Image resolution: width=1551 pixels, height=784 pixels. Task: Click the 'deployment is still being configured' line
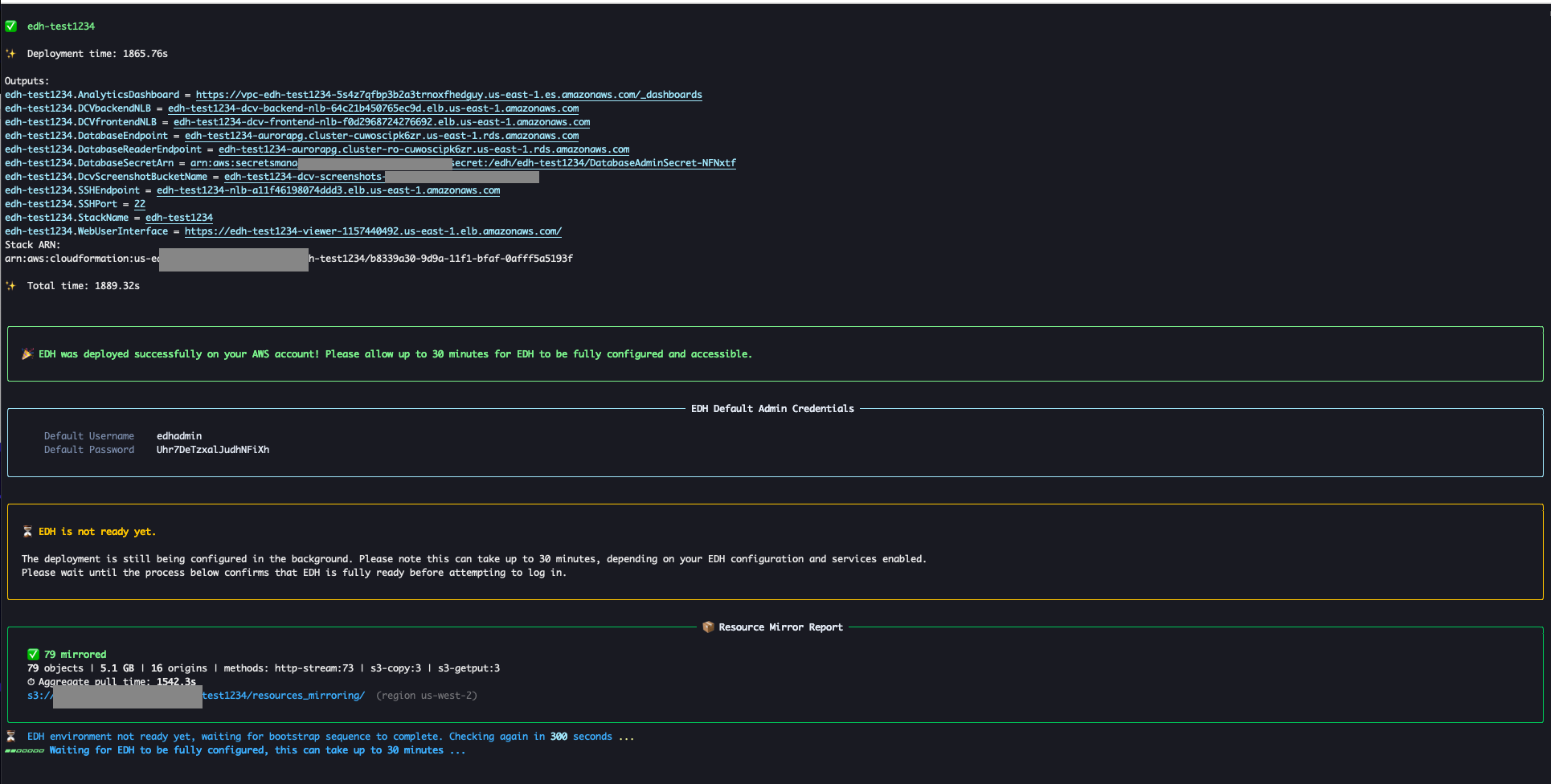(x=474, y=559)
